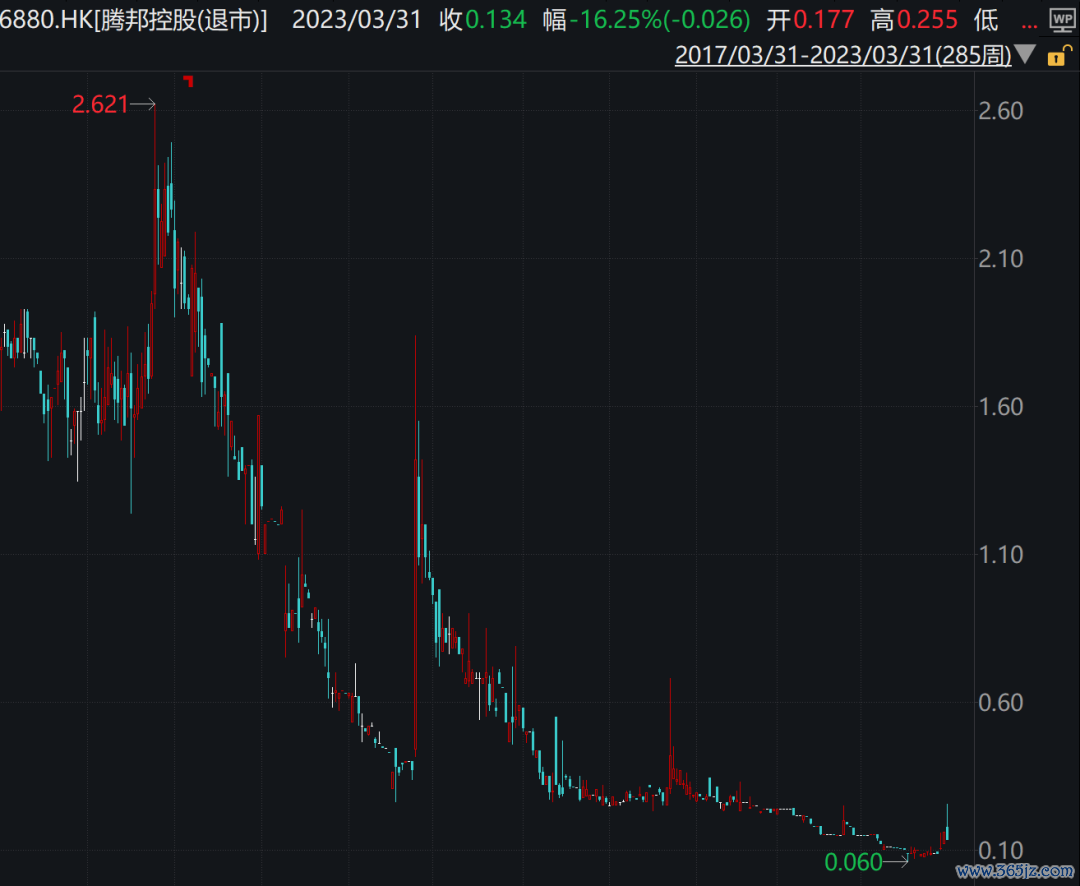The image size is (1080, 886).
Task: Click the 6880.HK stock name title
Action: [135, 19]
